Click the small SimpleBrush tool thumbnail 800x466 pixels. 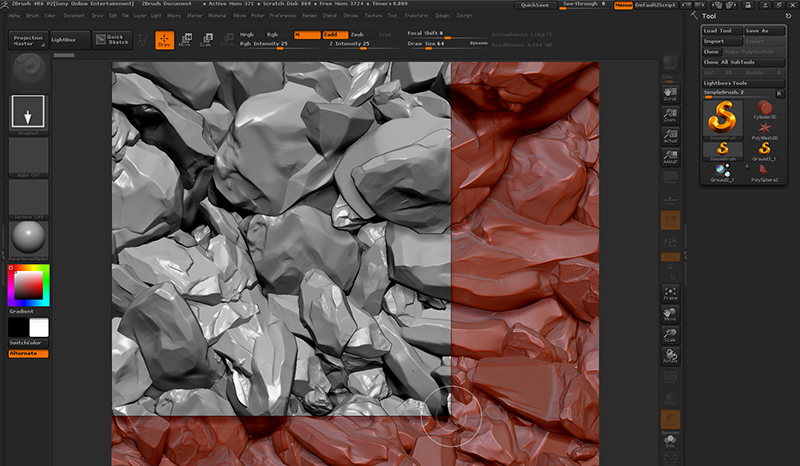coord(722,151)
